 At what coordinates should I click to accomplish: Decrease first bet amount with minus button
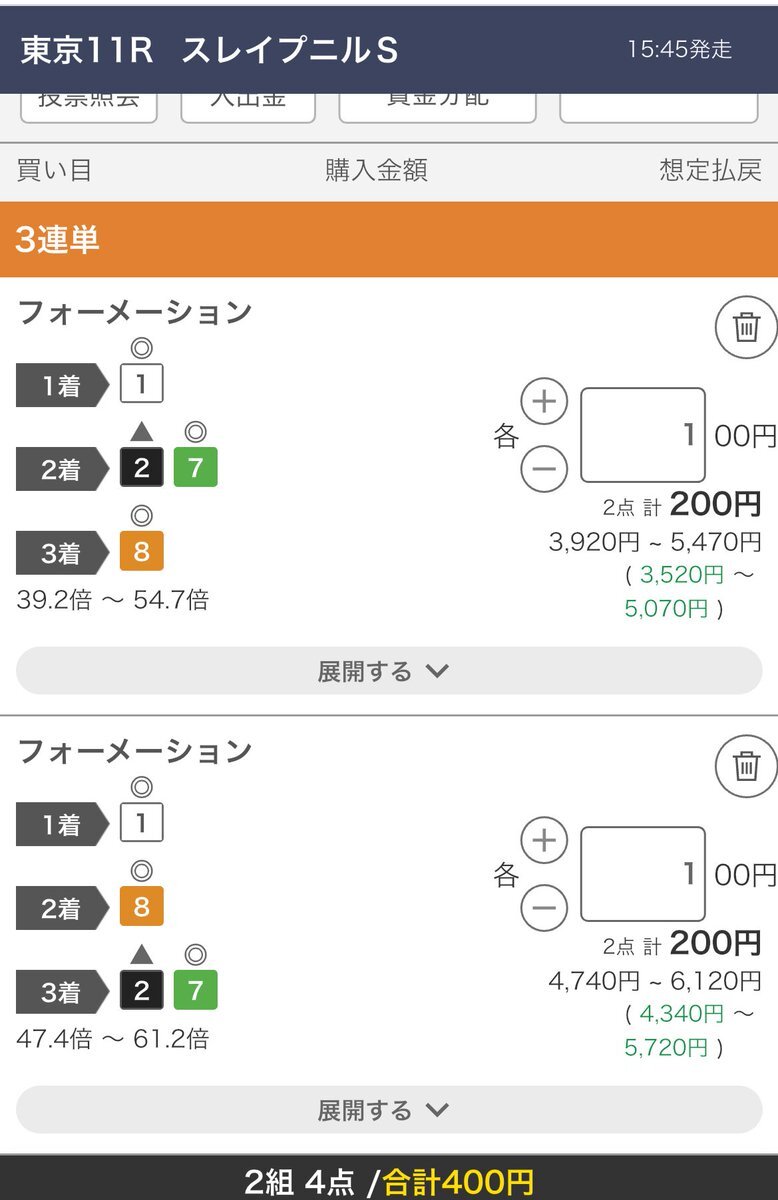(544, 468)
